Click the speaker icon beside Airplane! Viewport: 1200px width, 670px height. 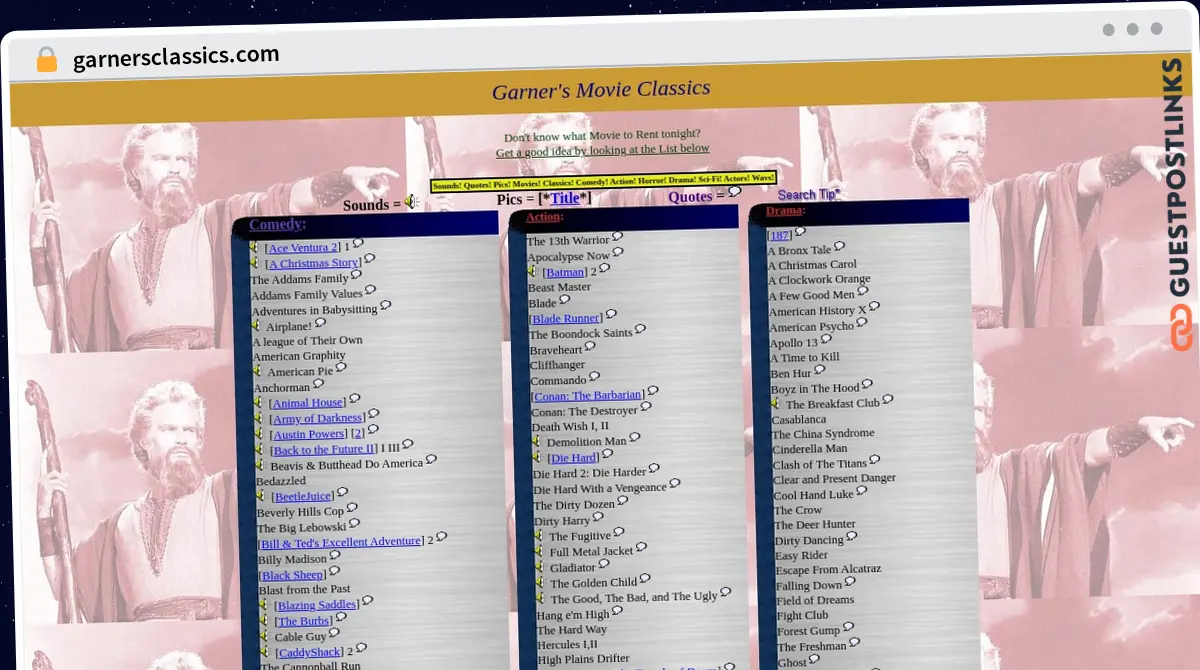tap(255, 325)
